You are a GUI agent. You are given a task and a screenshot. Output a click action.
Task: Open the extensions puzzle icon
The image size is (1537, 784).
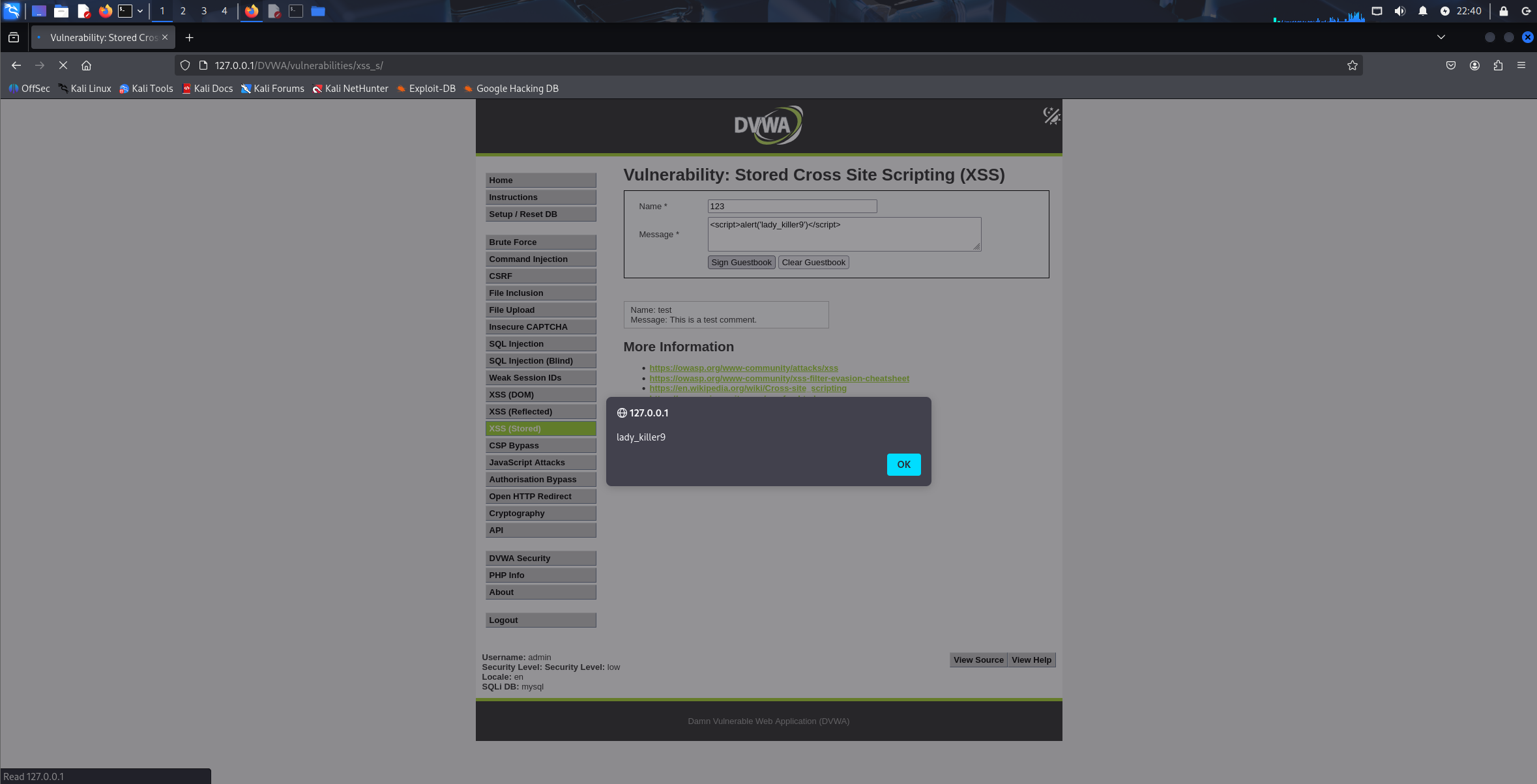[x=1498, y=65]
